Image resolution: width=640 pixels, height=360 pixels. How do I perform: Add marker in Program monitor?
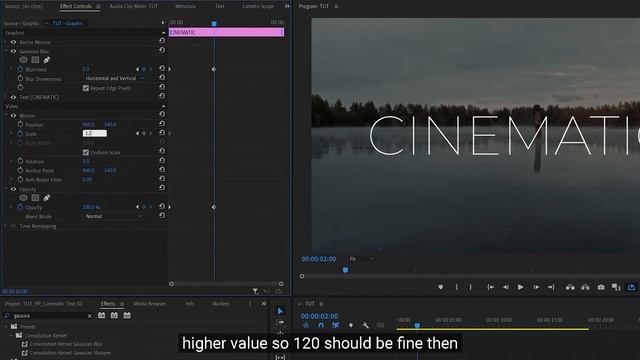(440, 287)
